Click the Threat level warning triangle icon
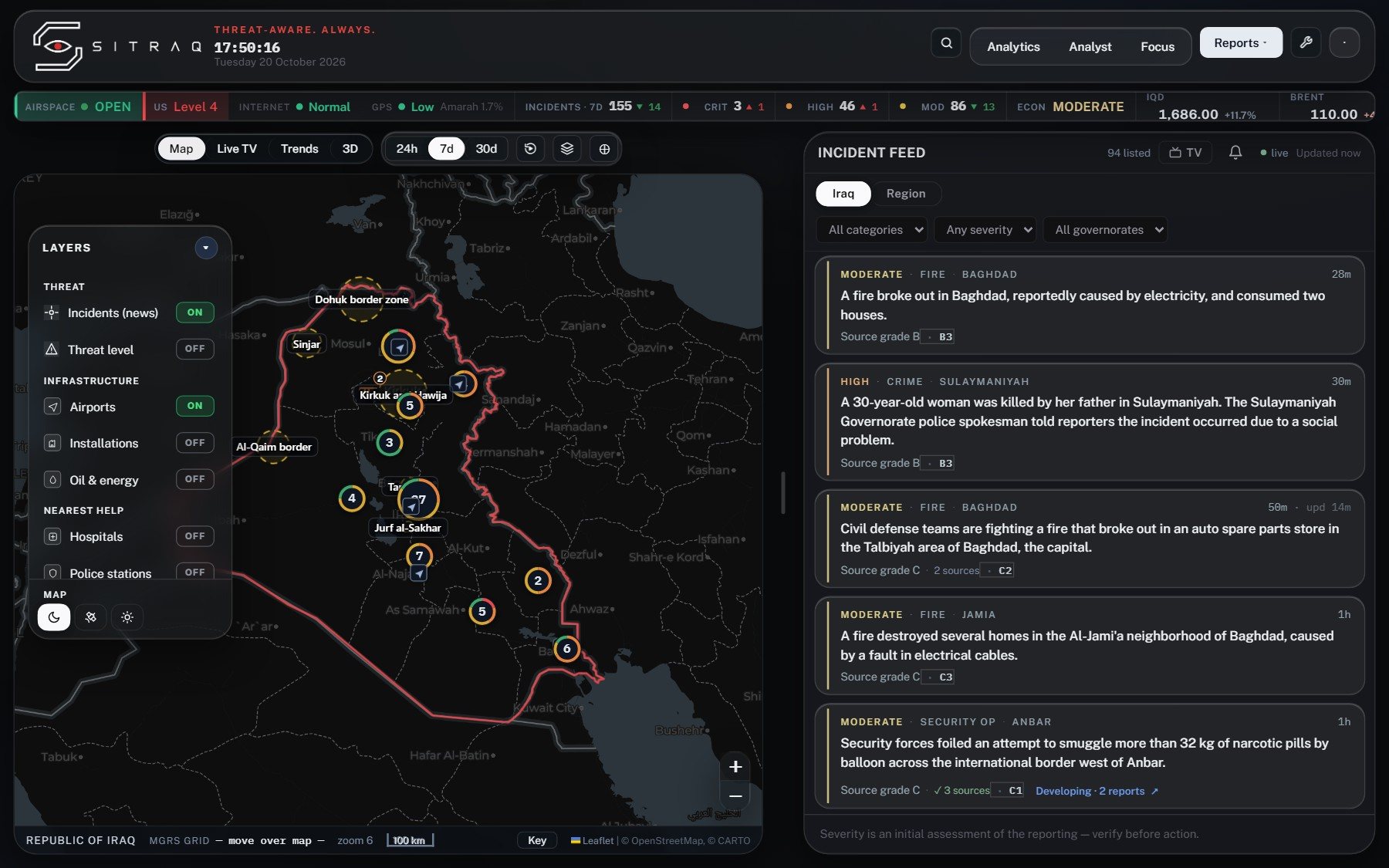Viewport: 1389px width, 868px height. [52, 350]
